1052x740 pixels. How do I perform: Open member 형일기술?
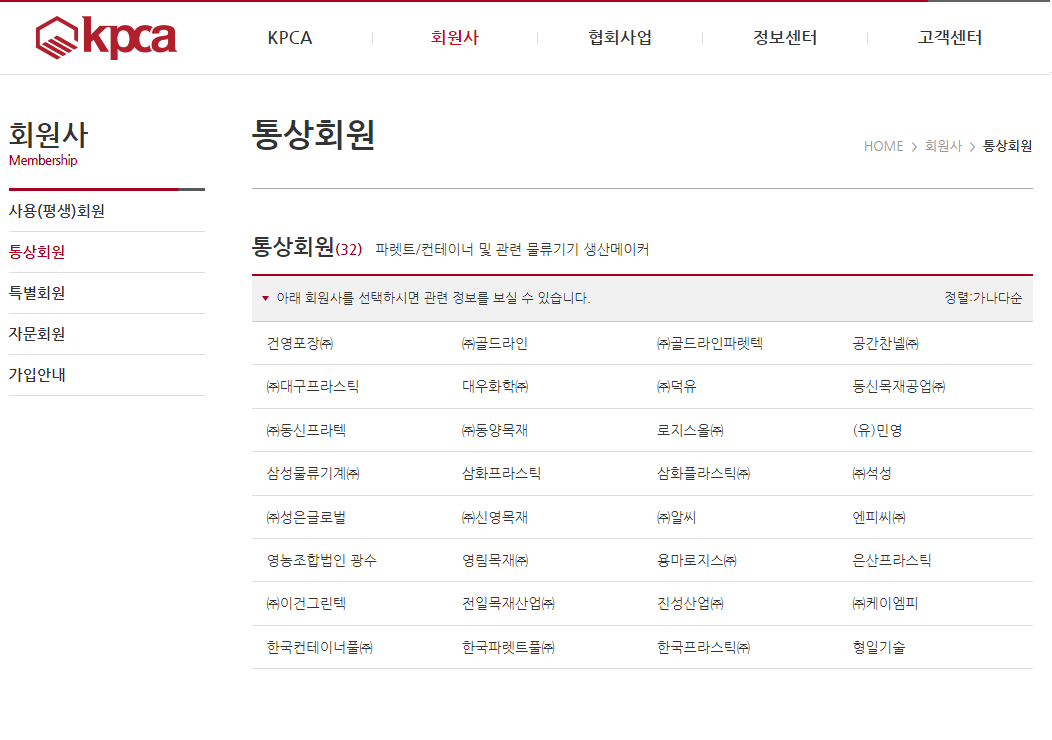(878, 647)
